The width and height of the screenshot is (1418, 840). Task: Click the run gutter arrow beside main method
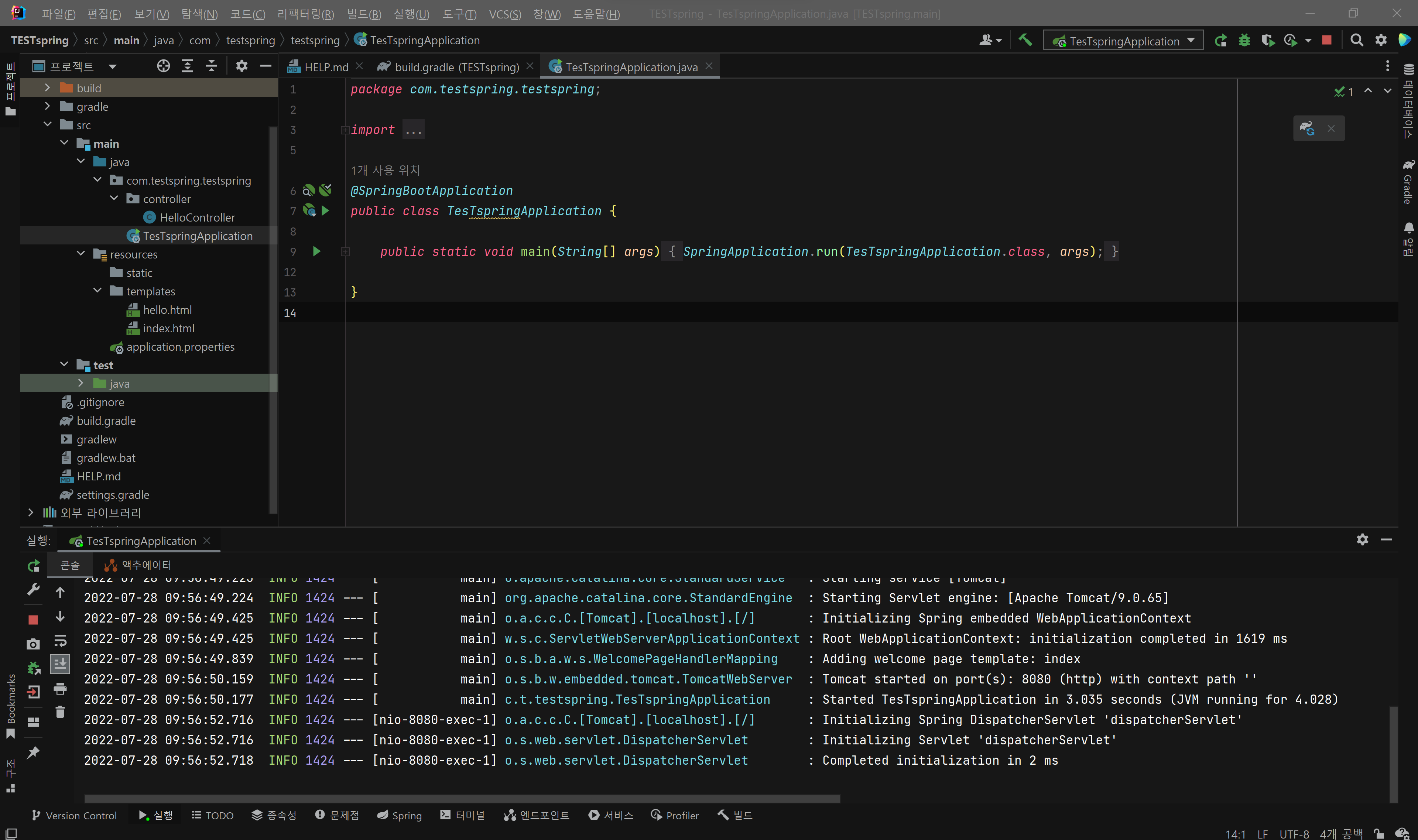pyautogui.click(x=316, y=251)
